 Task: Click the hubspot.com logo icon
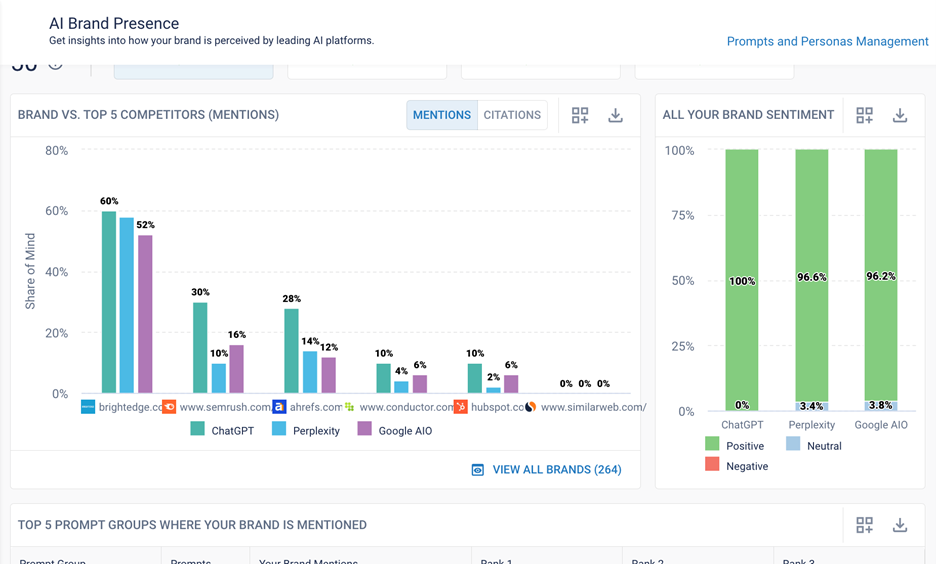460,407
